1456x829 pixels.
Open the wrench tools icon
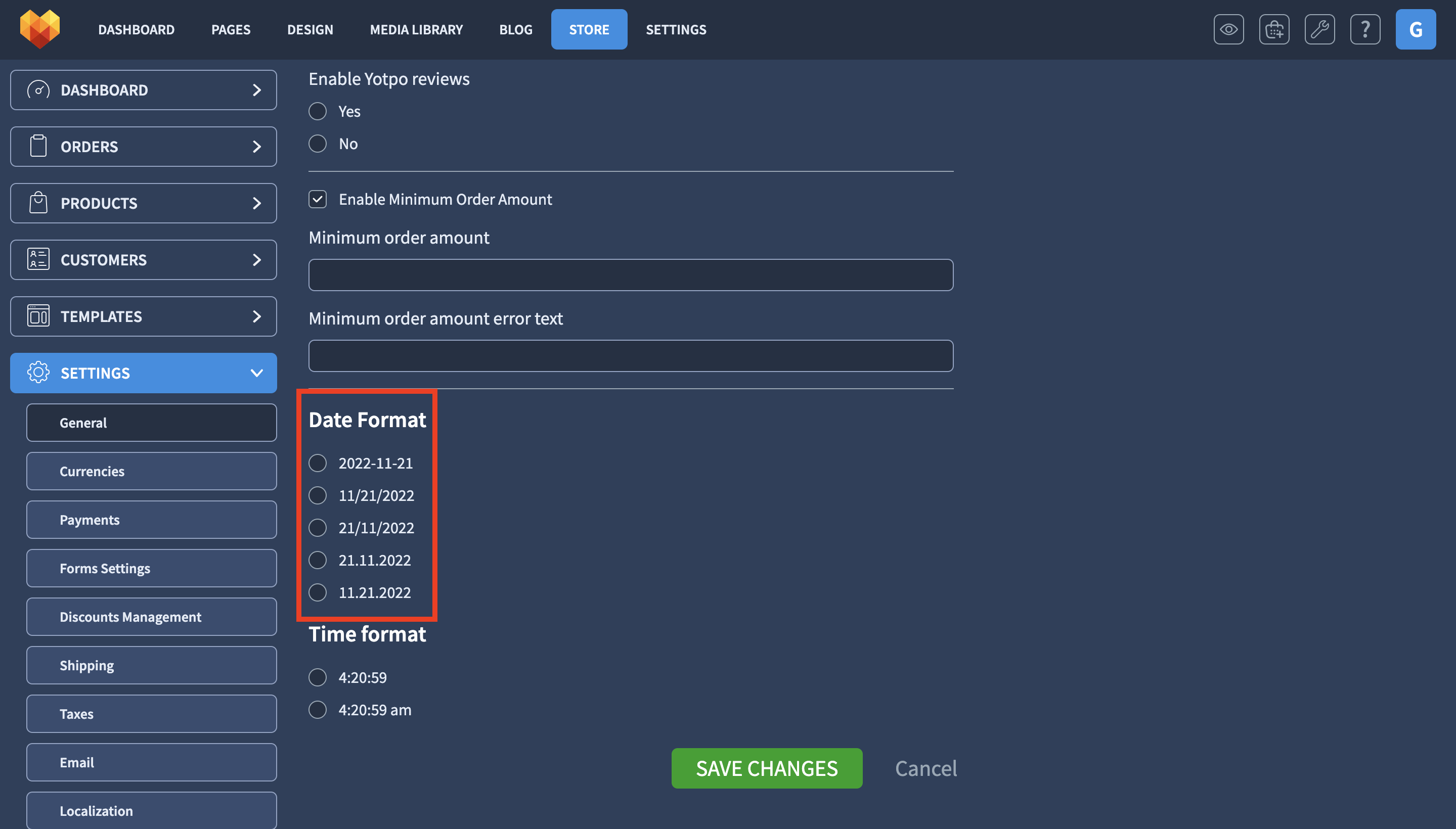coord(1320,29)
